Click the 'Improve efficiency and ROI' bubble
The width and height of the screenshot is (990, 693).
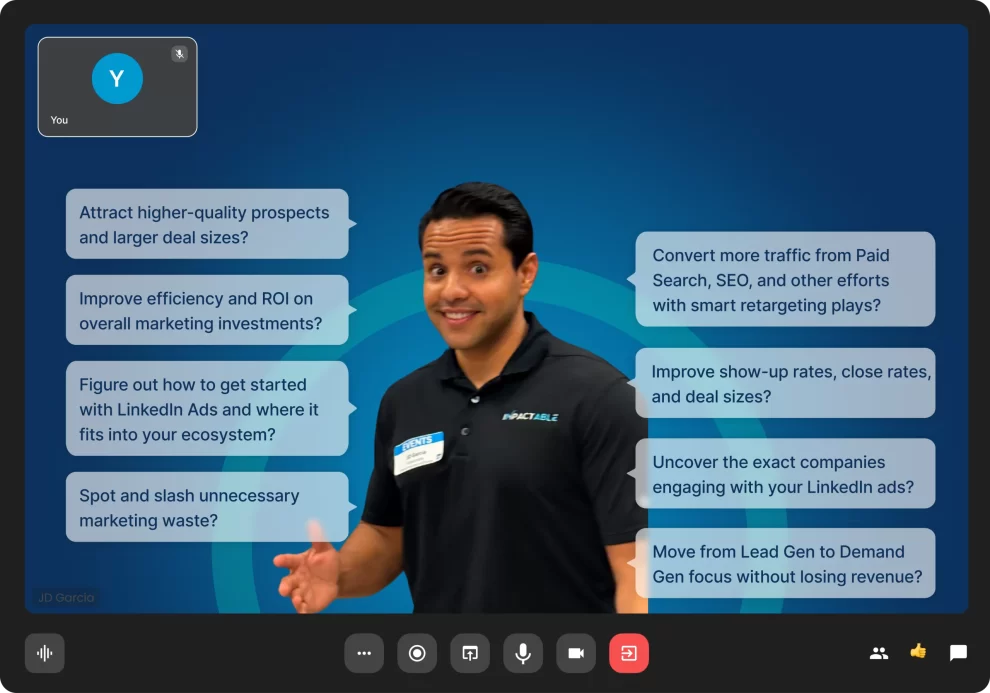tap(207, 310)
